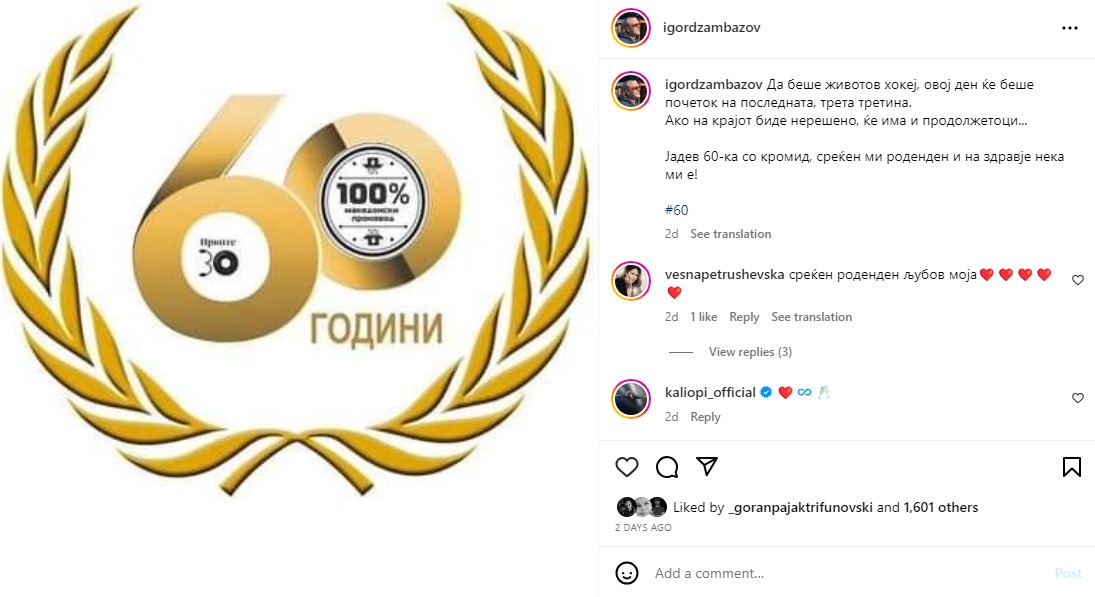Like vesnapetrushevska's comment heart
Screen dimensions: 1095x597
[x=1078, y=280]
